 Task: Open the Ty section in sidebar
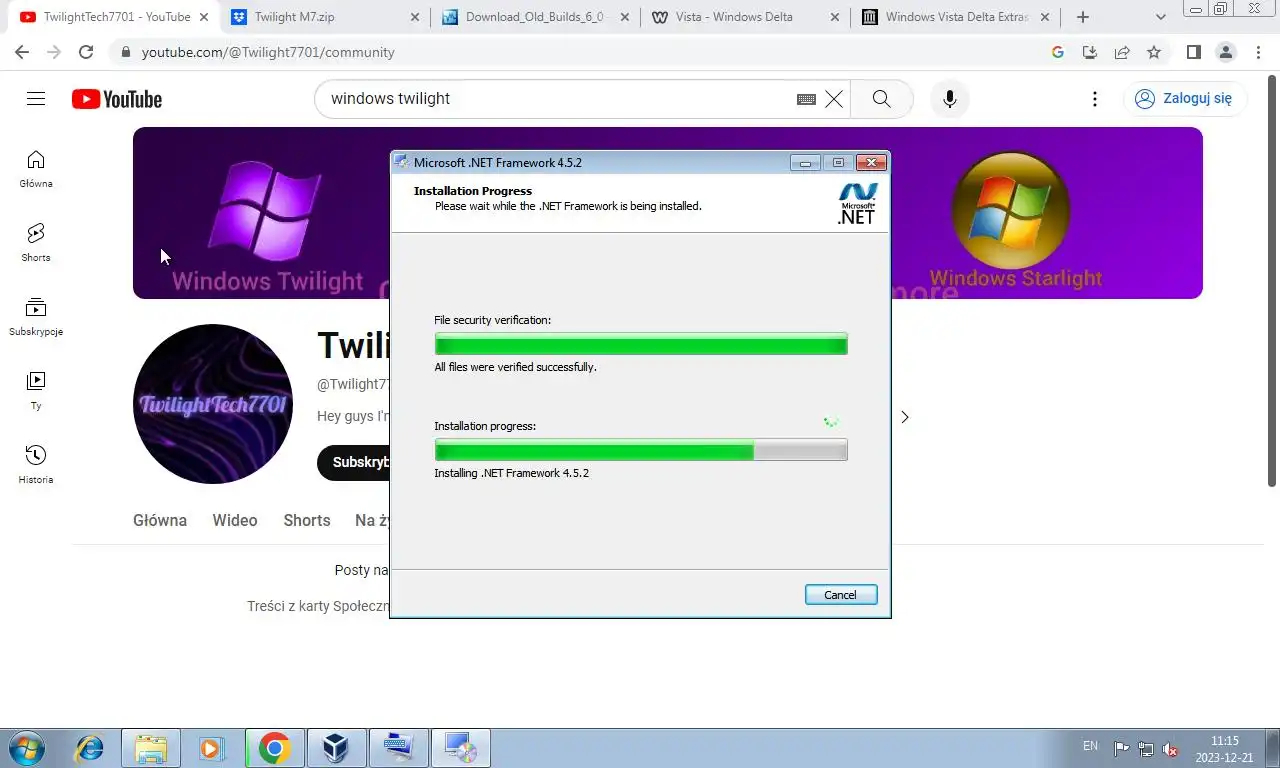36,391
